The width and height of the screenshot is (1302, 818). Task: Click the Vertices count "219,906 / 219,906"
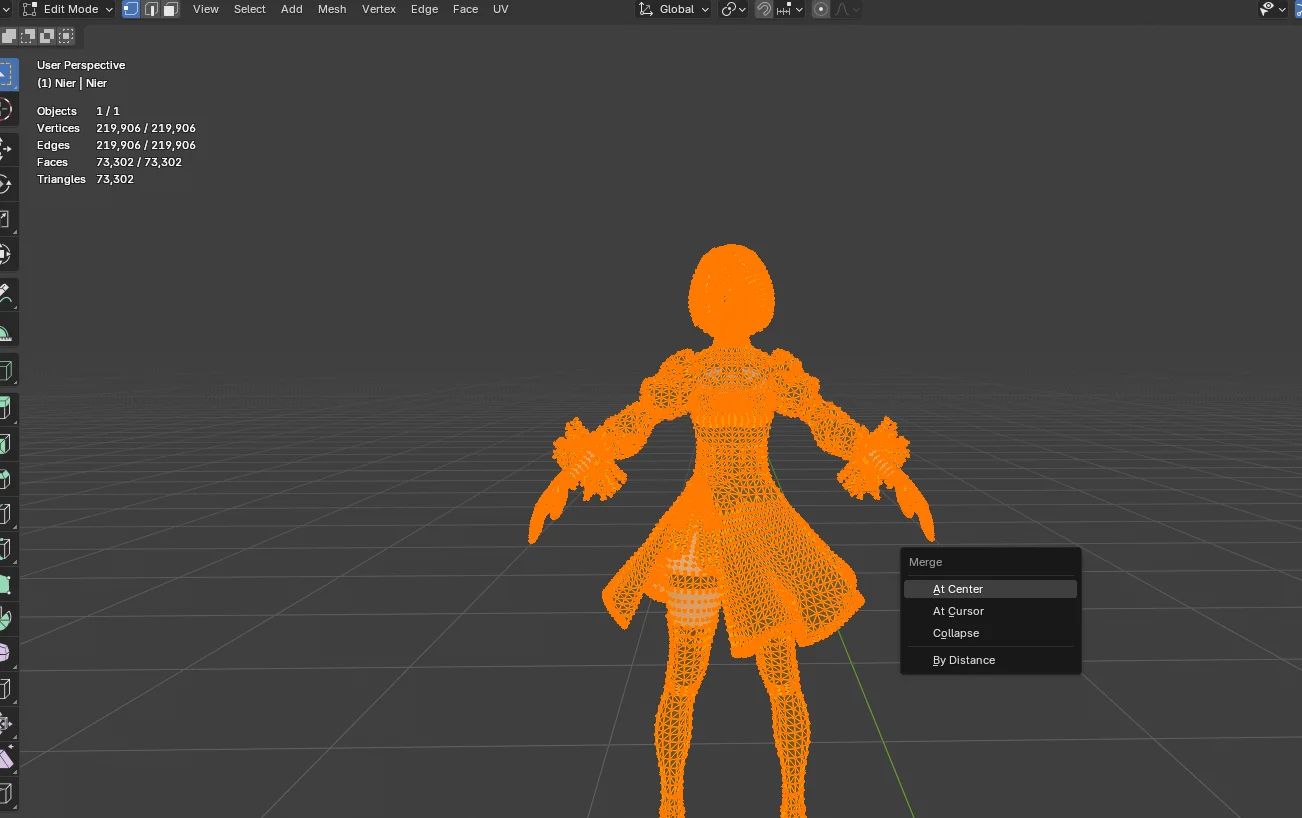point(146,128)
